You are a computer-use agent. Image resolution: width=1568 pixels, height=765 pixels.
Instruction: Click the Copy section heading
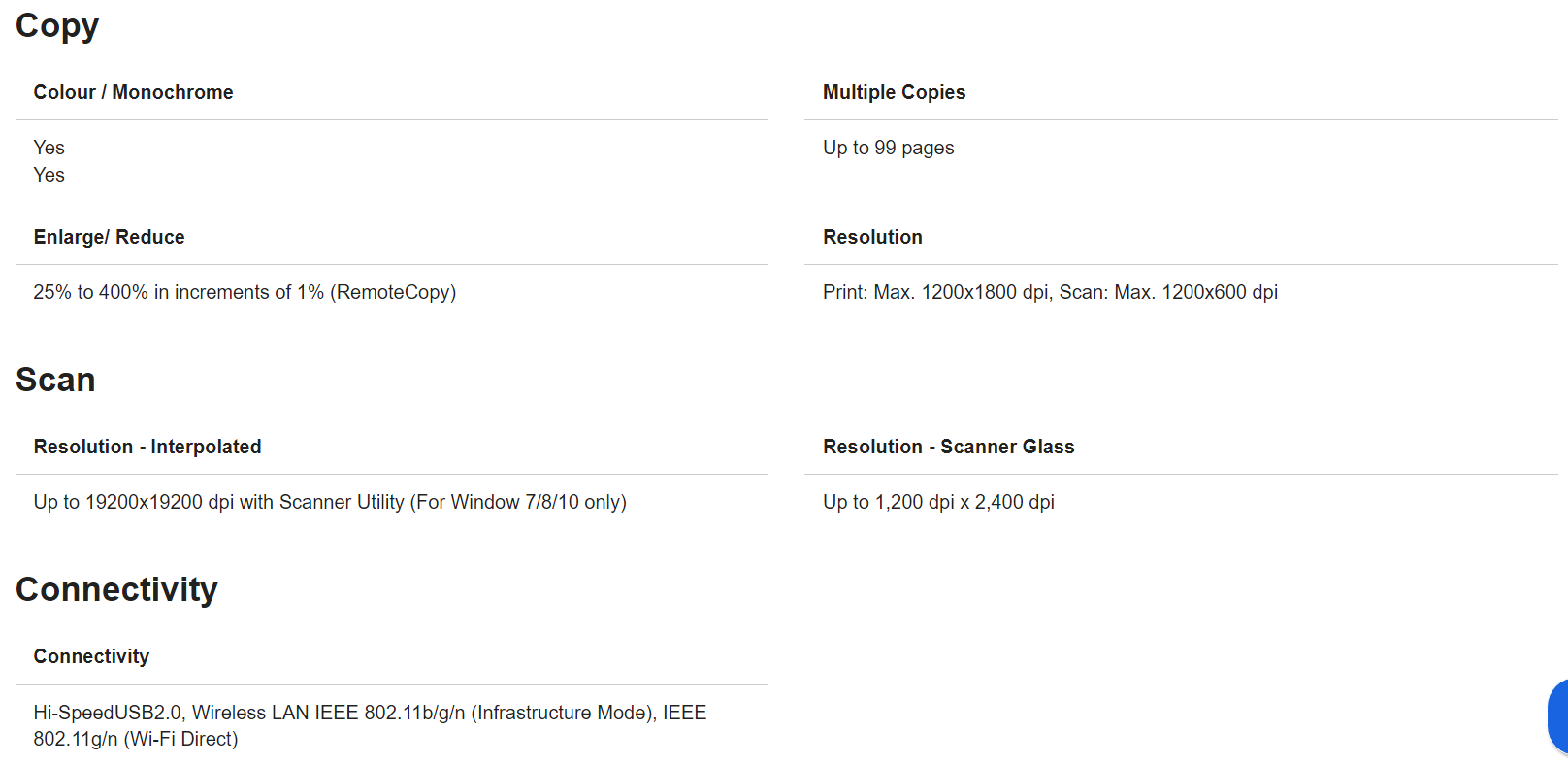tap(57, 26)
